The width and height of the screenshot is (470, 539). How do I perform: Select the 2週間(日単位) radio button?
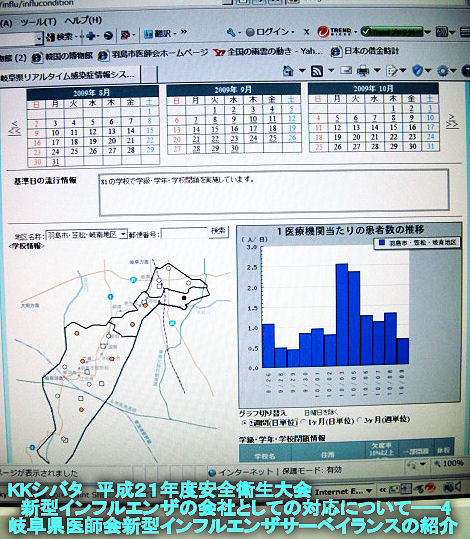pyautogui.click(x=243, y=423)
